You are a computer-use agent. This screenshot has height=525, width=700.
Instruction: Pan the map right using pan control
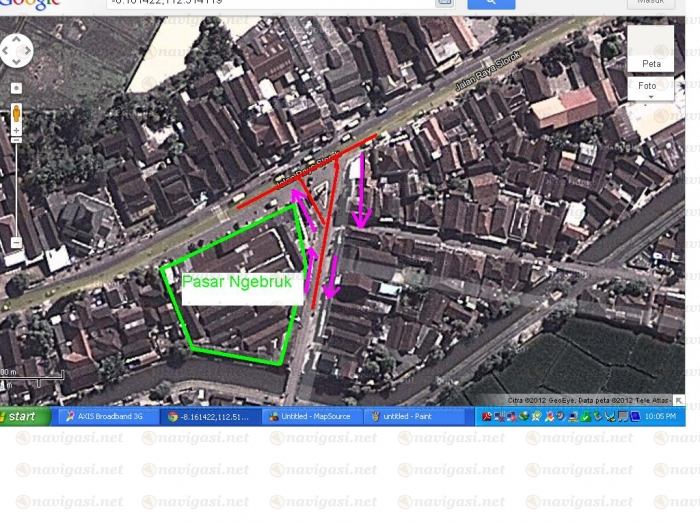(x=28, y=50)
